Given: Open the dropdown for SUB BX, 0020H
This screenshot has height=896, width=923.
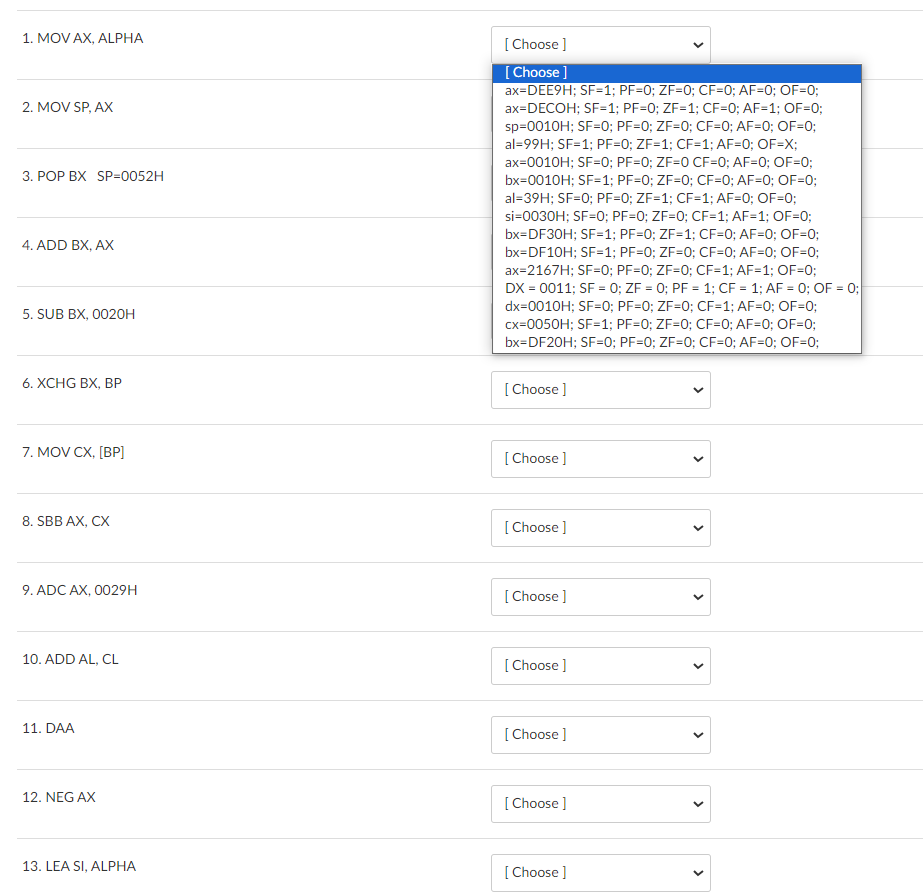Looking at the screenshot, I should pos(600,320).
